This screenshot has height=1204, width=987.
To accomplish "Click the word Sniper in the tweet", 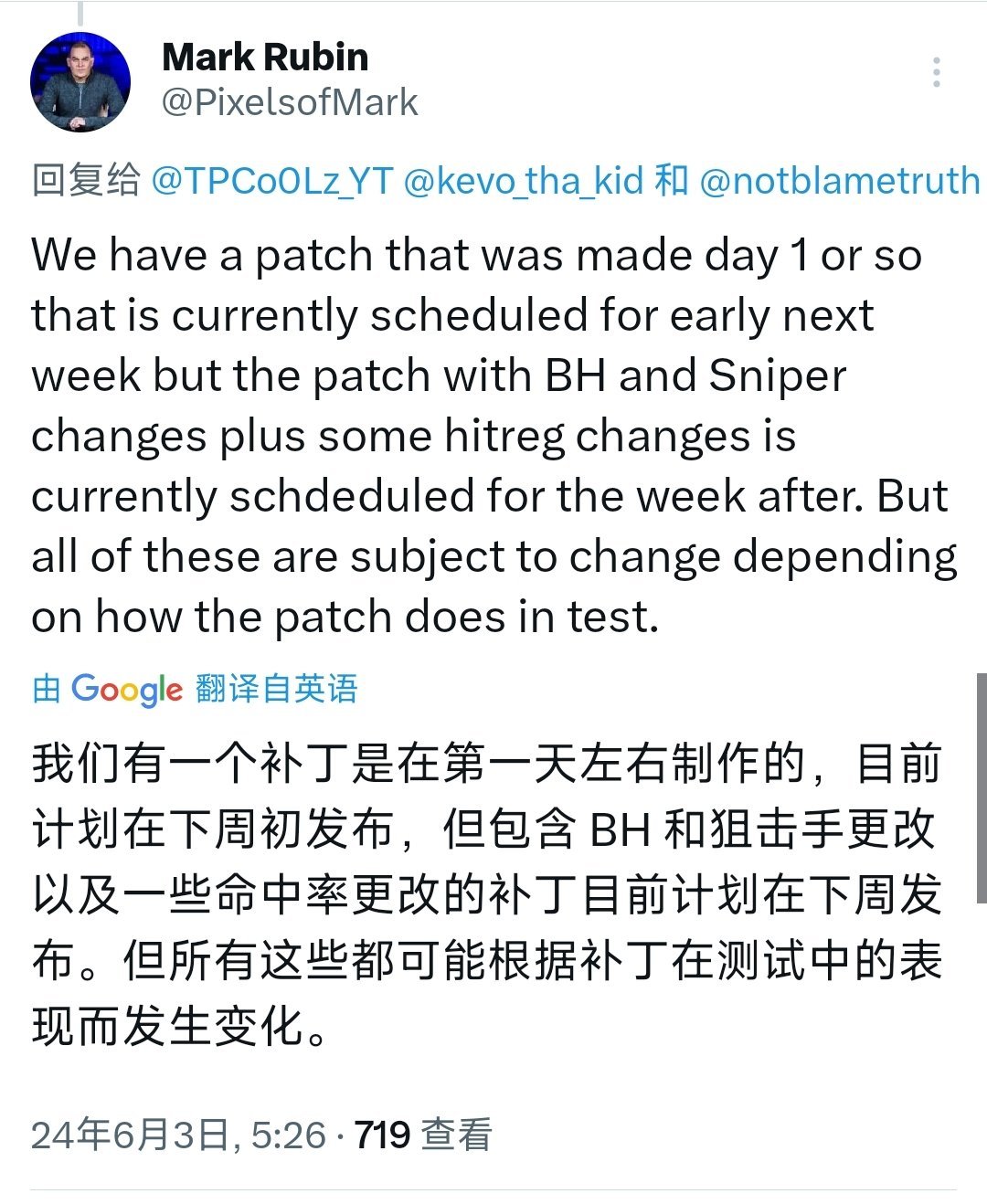I will click(777, 375).
